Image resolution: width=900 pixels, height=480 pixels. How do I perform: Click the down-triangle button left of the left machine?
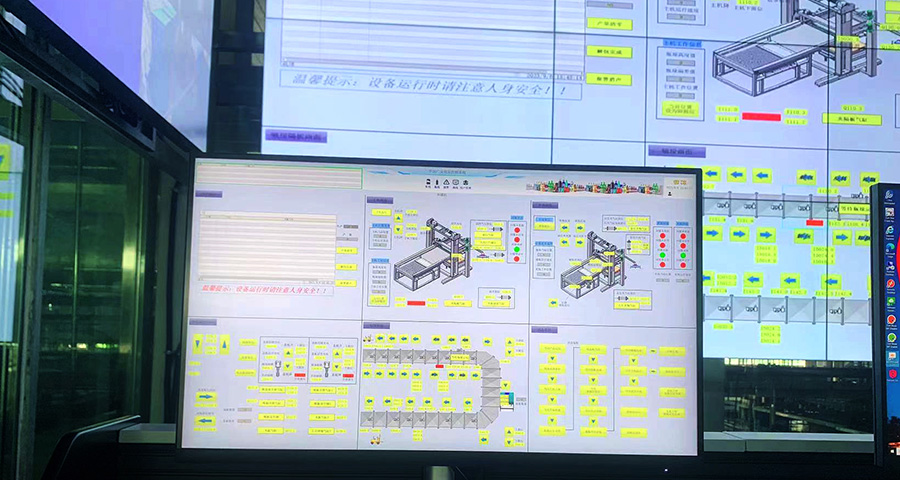tap(399, 231)
